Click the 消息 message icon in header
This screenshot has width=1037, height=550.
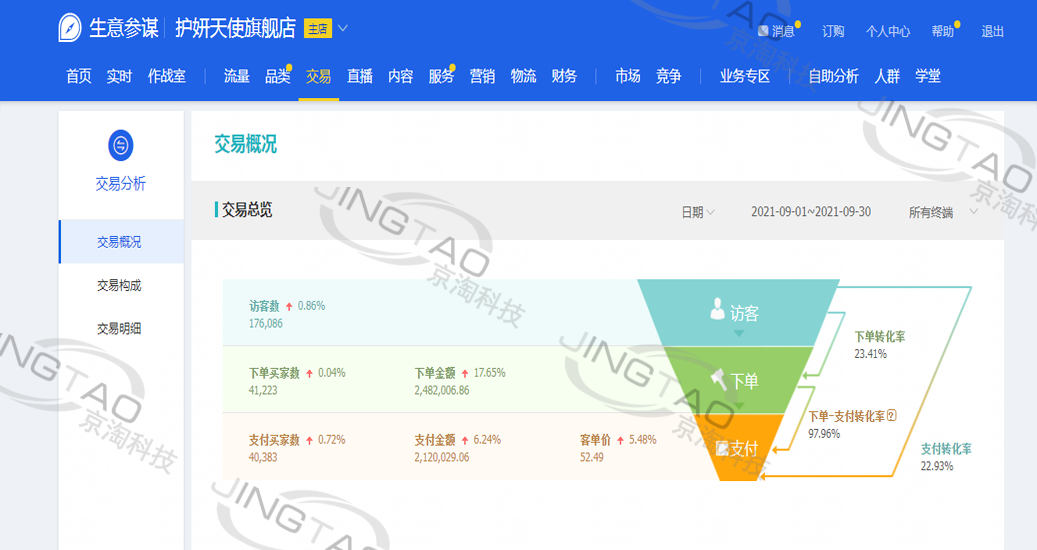(x=764, y=31)
